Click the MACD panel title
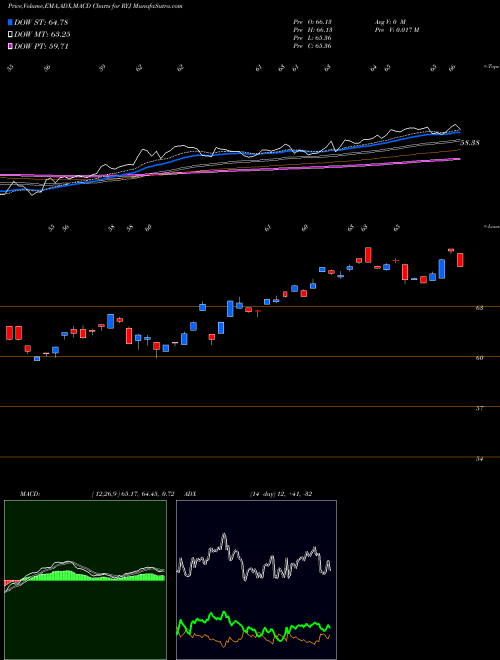Image resolution: width=500 pixels, height=660 pixels. 30,494
